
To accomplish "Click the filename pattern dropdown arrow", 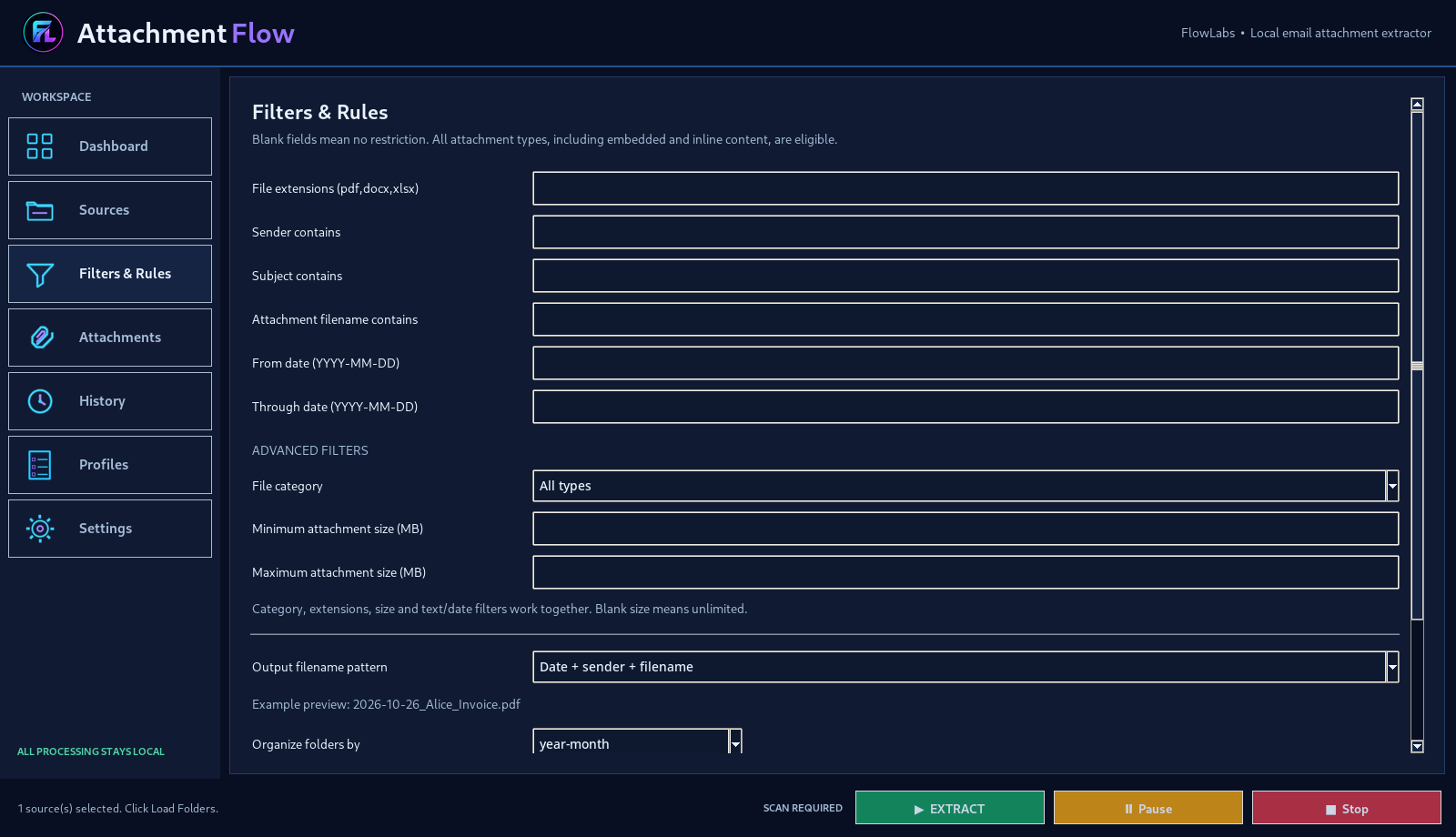I will click(x=1392, y=667).
